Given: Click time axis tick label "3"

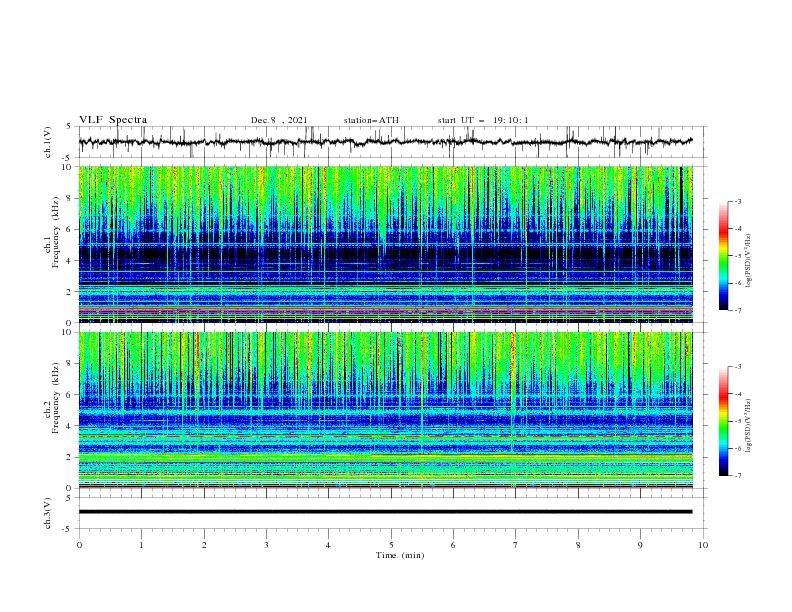Looking at the screenshot, I should point(266,545).
